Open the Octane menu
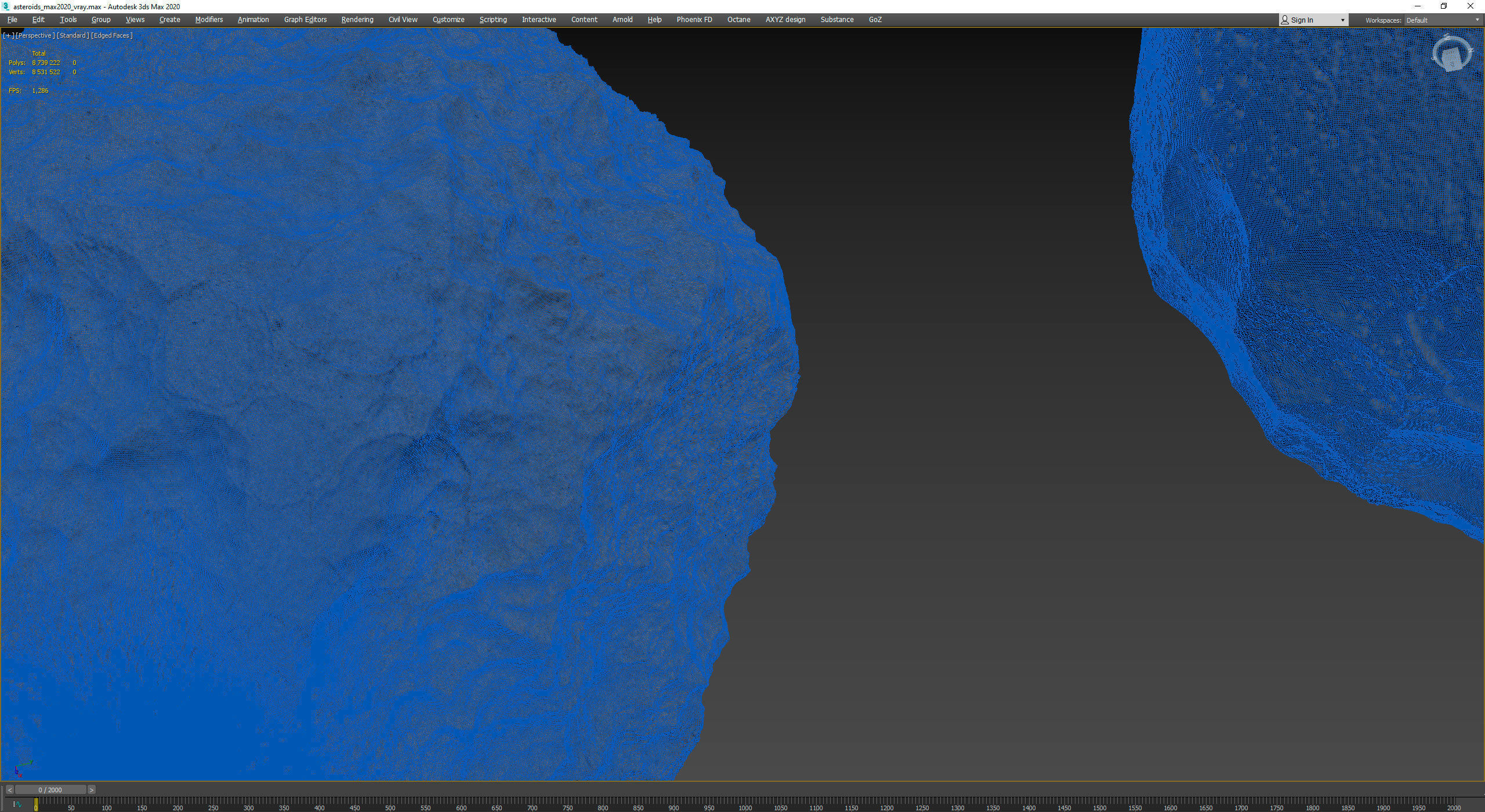The width and height of the screenshot is (1485, 812). click(739, 20)
